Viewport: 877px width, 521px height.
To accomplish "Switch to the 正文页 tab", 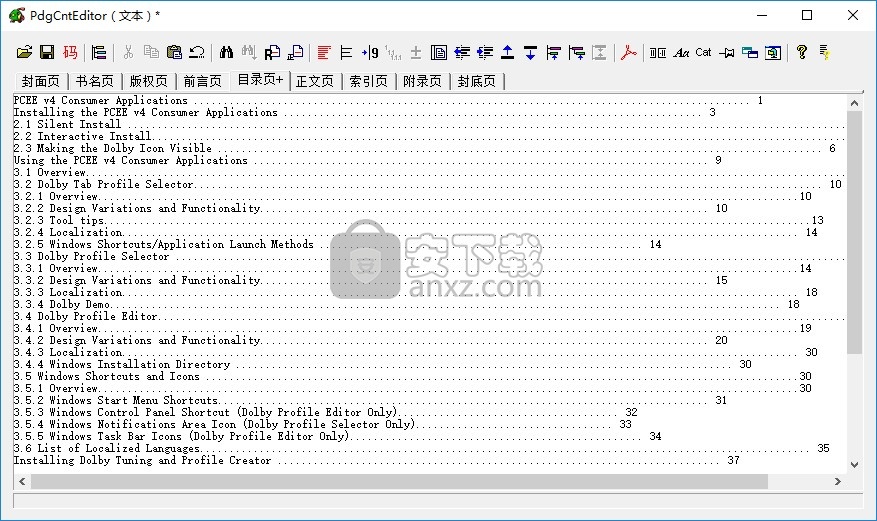I will pos(314,82).
